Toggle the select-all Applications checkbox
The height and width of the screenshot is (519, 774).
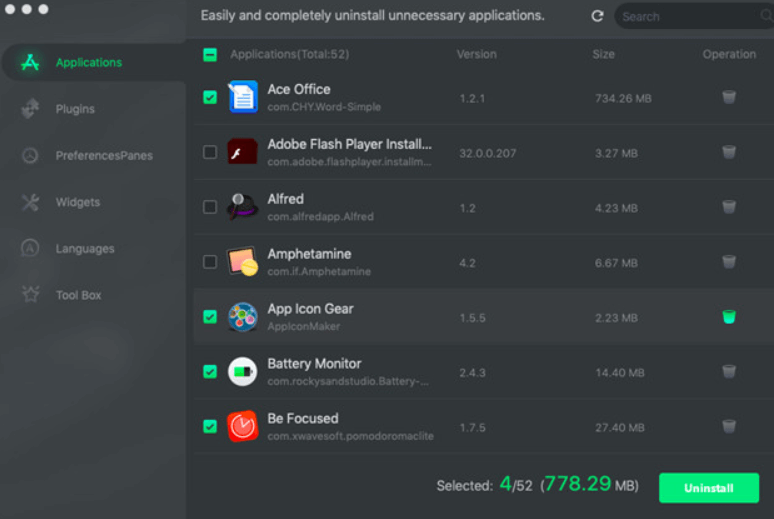click(x=210, y=55)
